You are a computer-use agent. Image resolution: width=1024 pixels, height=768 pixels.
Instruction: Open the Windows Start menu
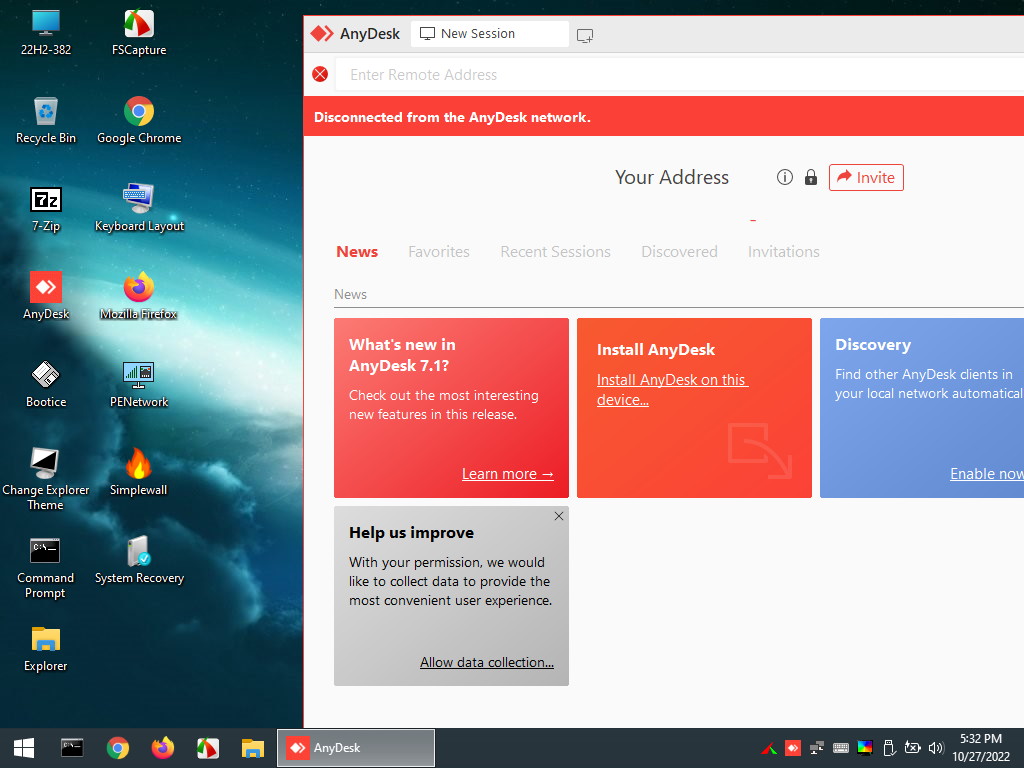24,748
